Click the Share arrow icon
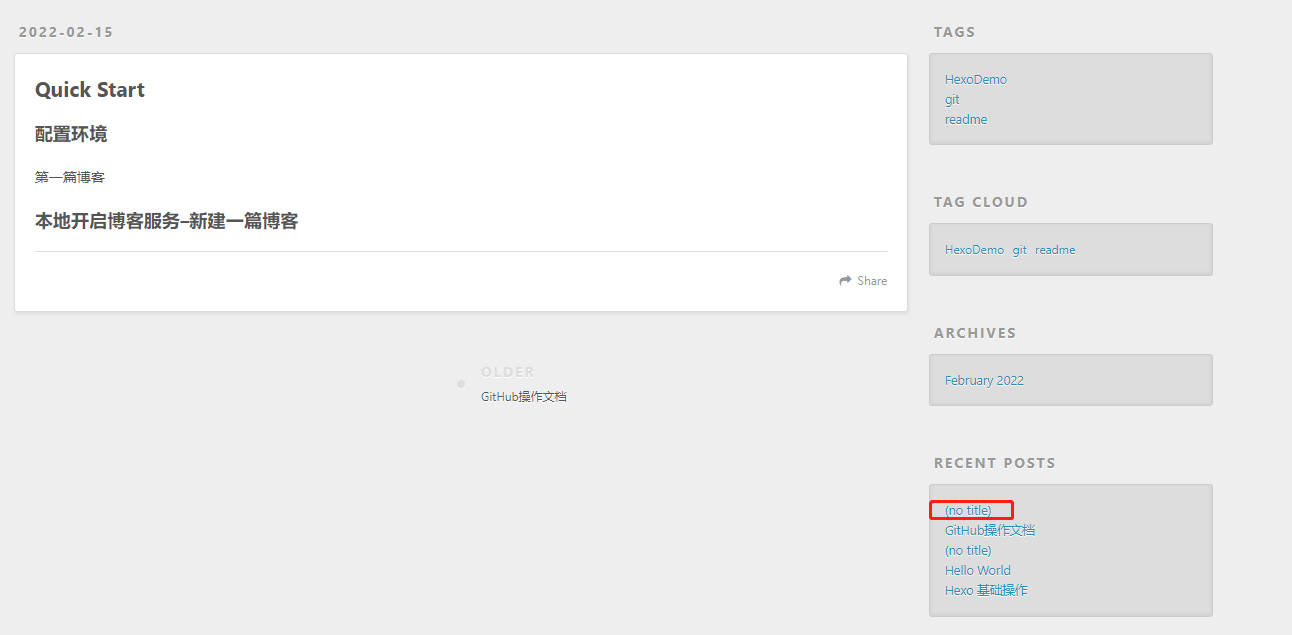This screenshot has width=1292, height=635. pyautogui.click(x=845, y=281)
